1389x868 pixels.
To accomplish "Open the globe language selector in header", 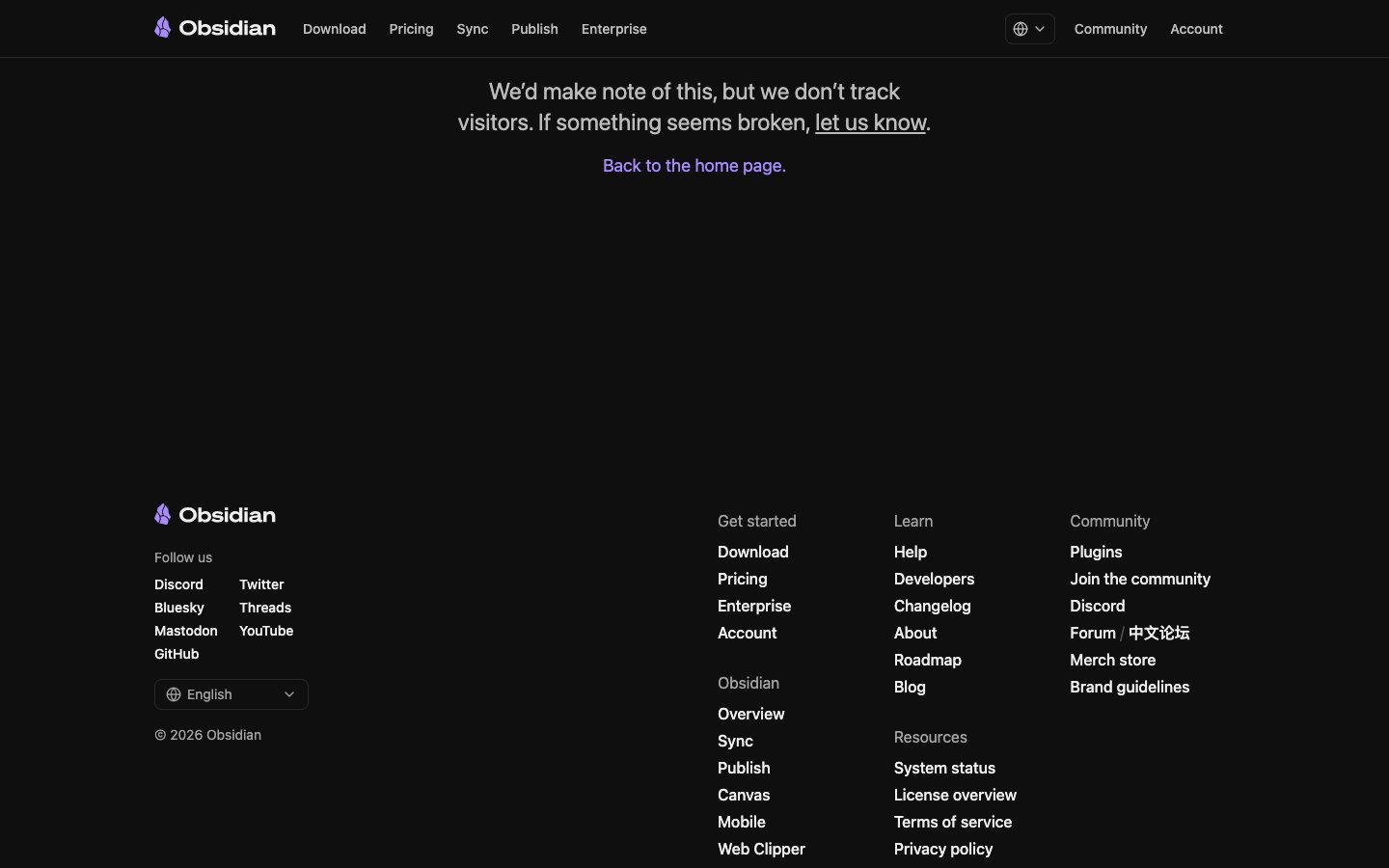I will coord(1029,29).
